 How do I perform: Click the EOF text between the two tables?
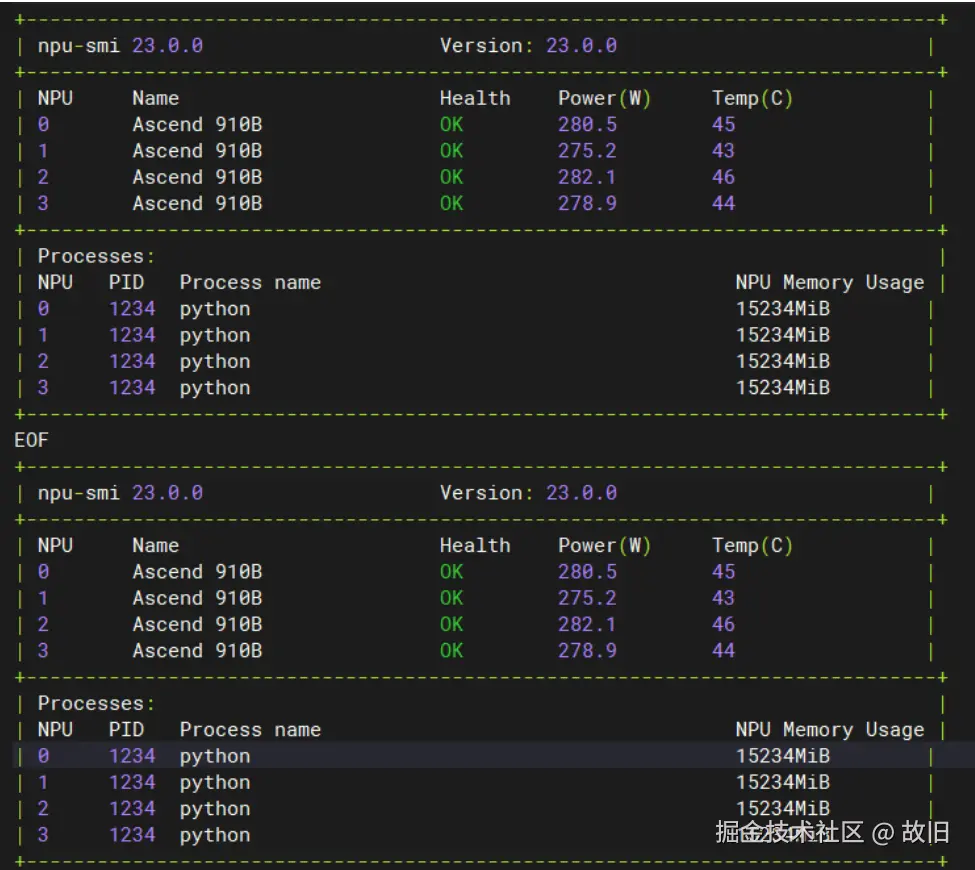click(x=31, y=440)
